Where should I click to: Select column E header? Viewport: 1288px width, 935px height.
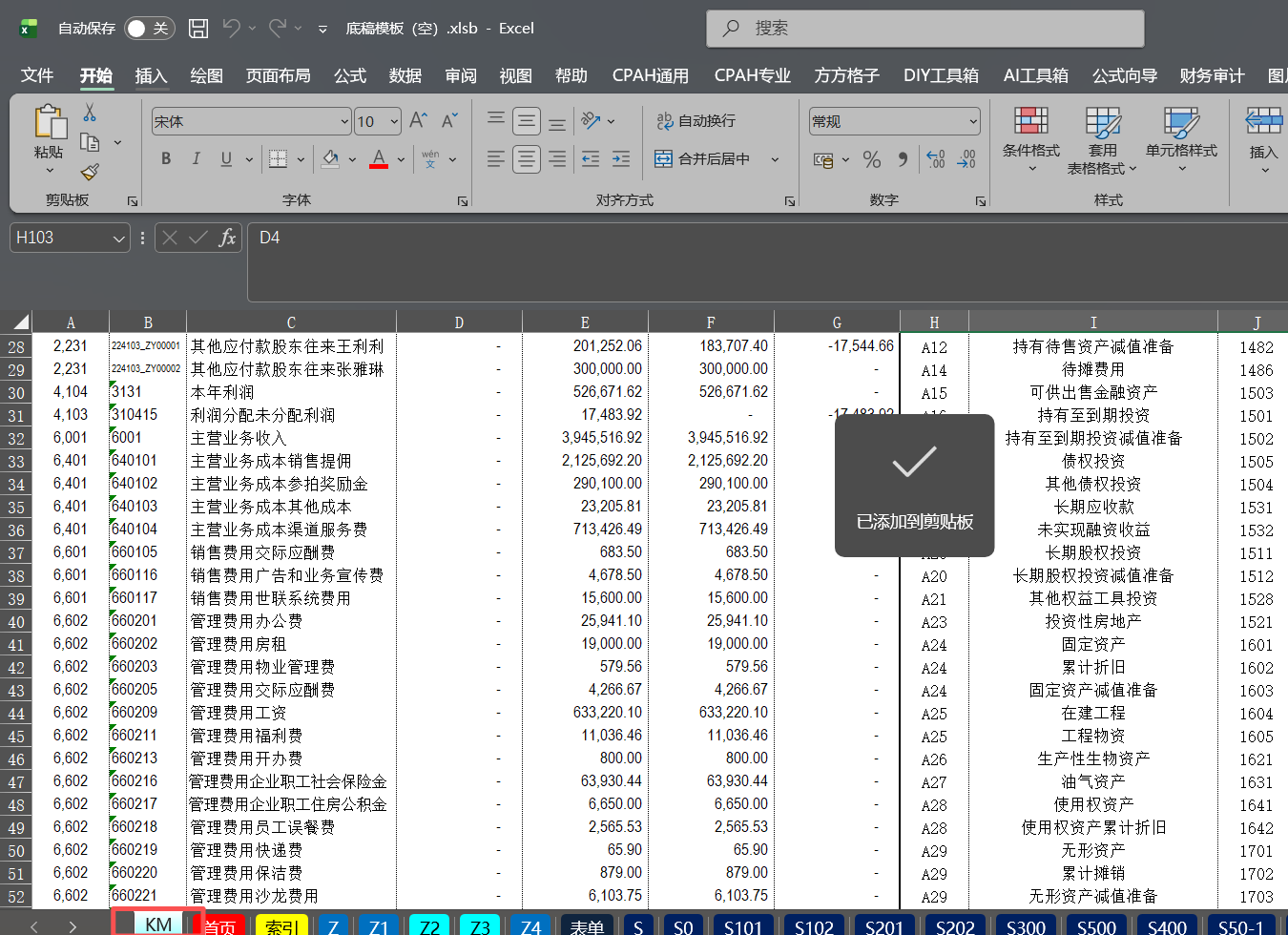tap(585, 322)
